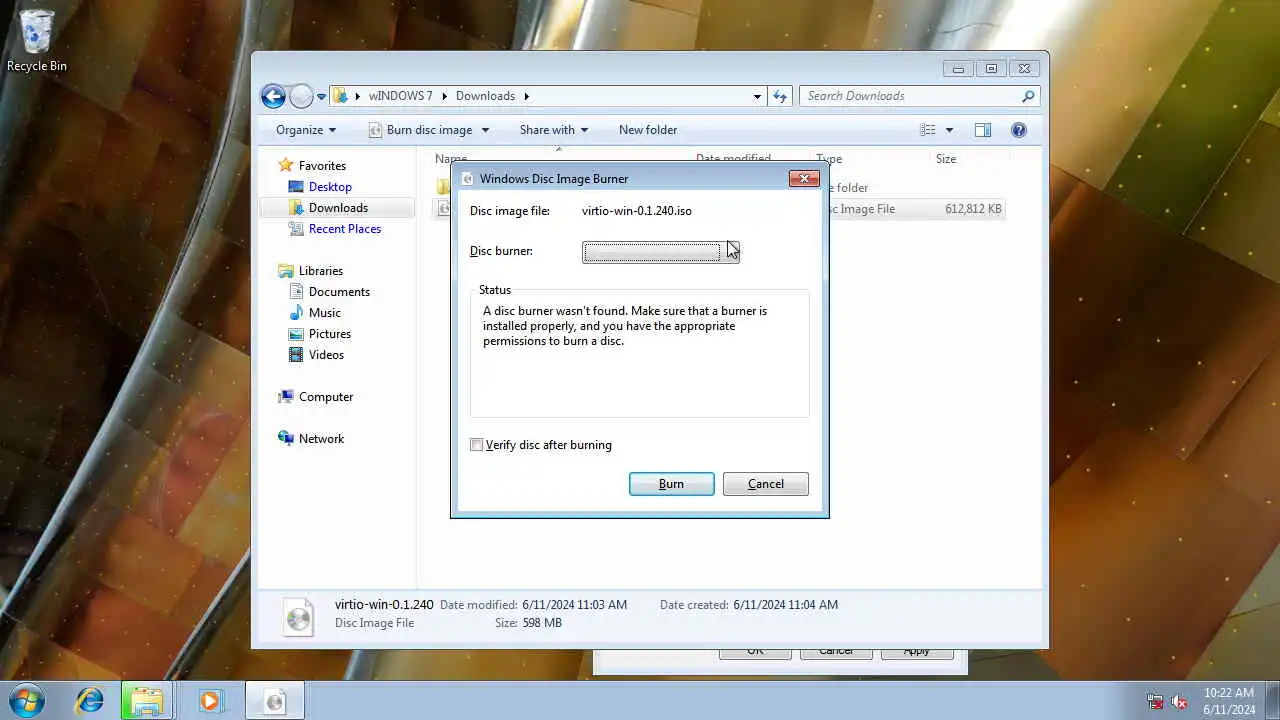Image resolution: width=1280 pixels, height=720 pixels.
Task: Open recent locations dropdown arrow
Action: tap(321, 97)
